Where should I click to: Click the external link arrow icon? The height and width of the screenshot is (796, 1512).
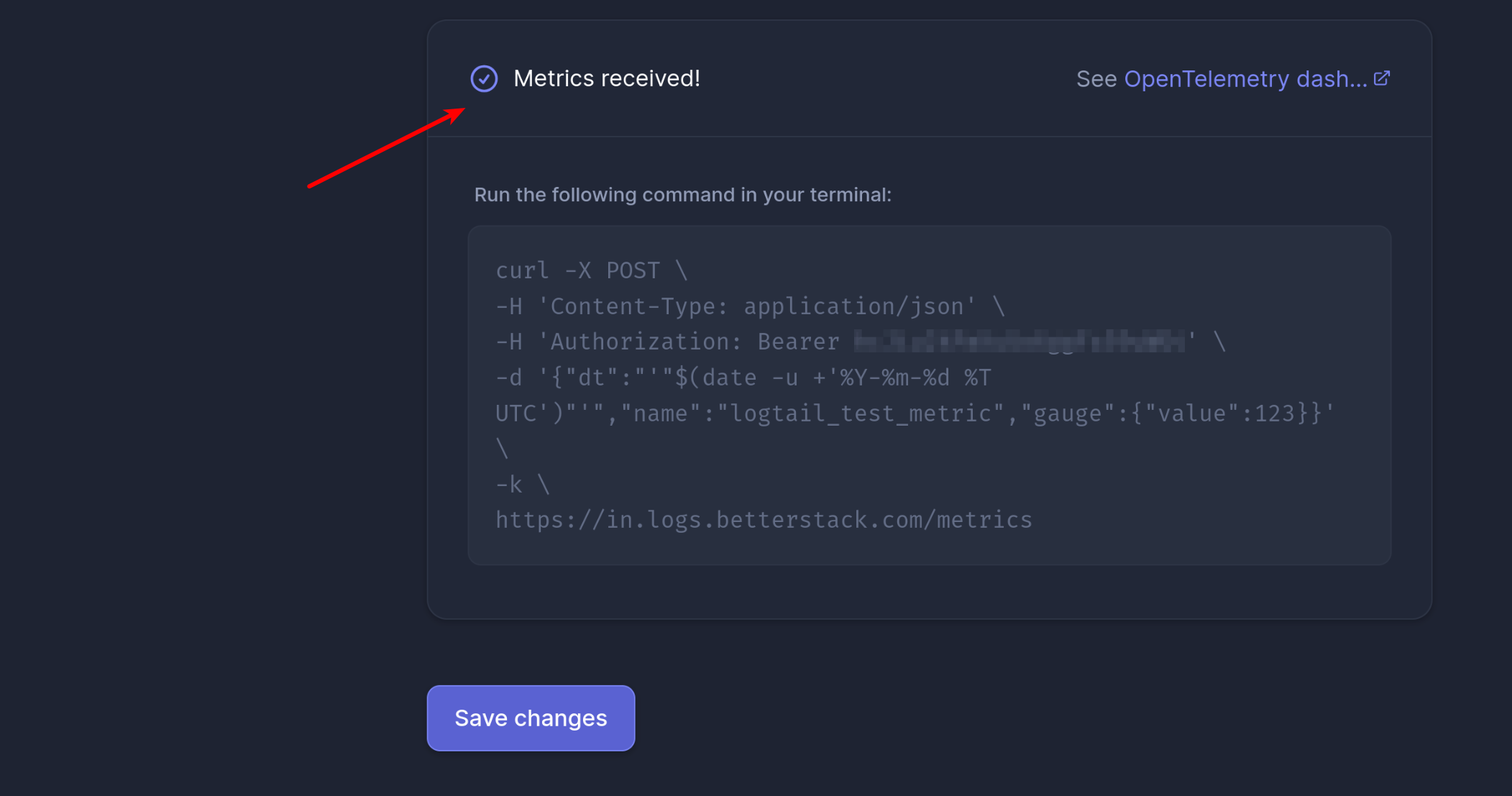[1382, 78]
